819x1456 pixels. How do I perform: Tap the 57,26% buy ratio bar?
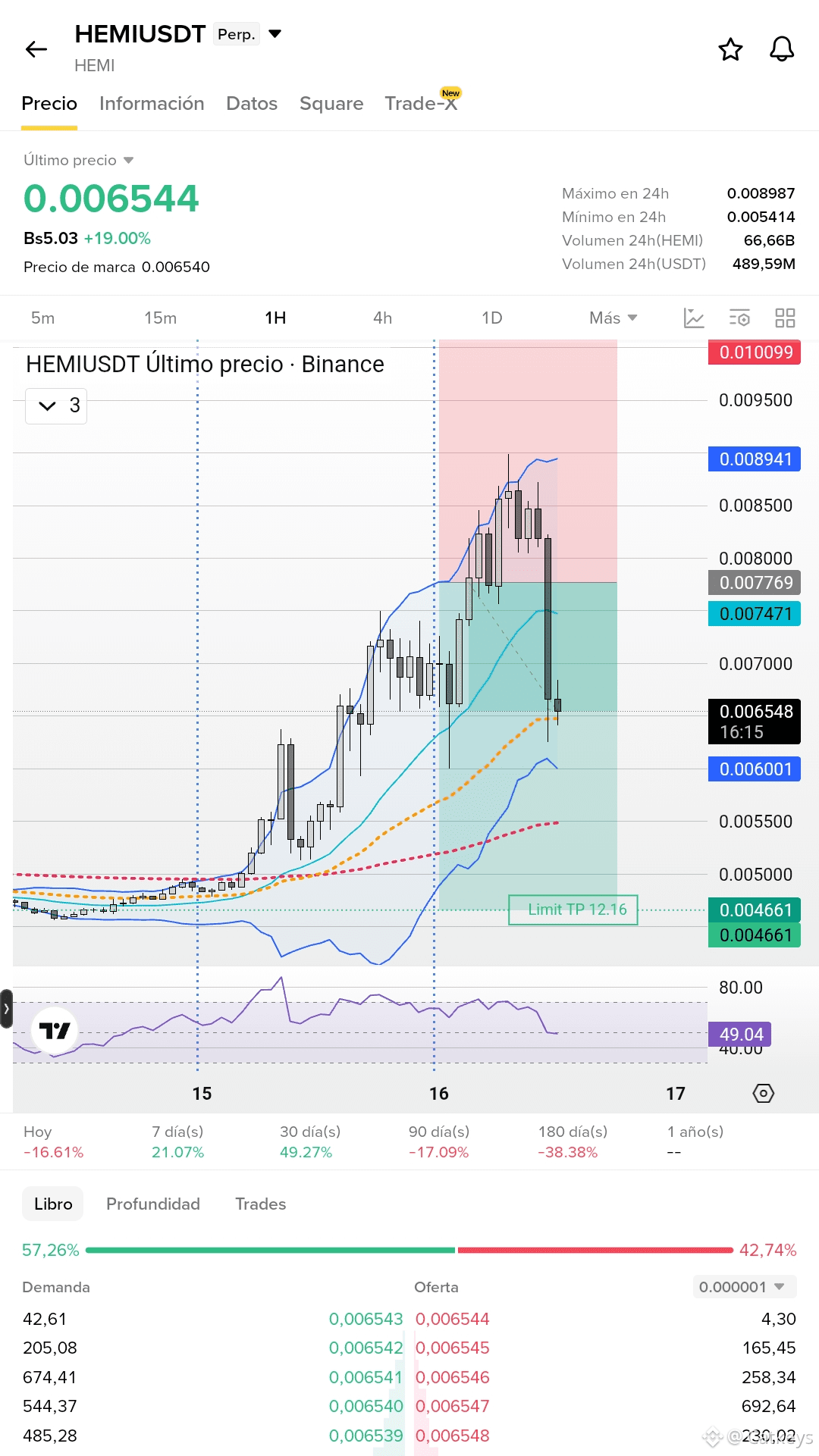click(271, 1250)
